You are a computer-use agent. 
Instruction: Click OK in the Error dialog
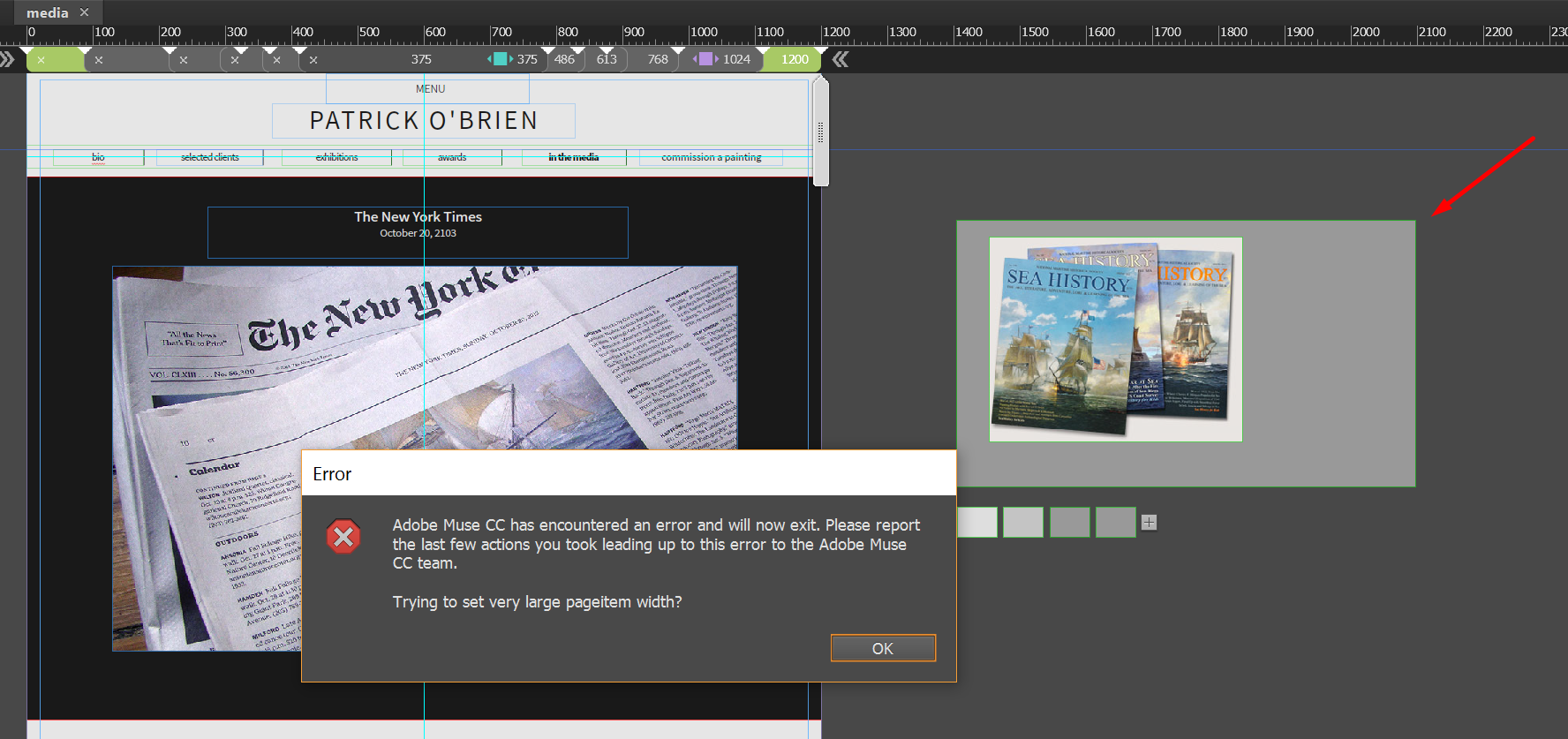(883, 648)
